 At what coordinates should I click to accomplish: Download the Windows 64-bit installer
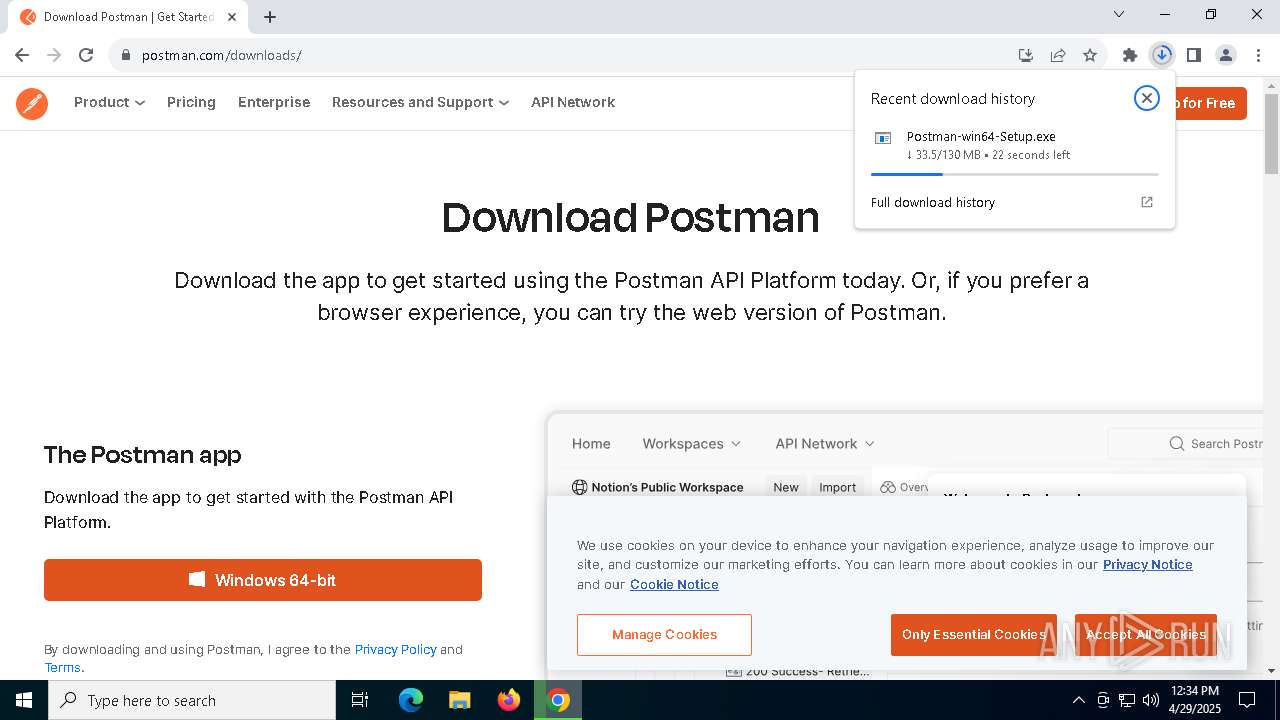click(x=263, y=580)
